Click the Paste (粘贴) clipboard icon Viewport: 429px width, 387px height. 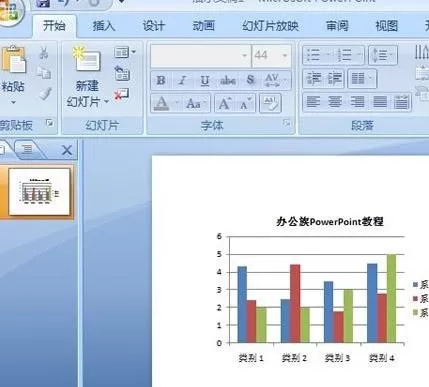13,60
